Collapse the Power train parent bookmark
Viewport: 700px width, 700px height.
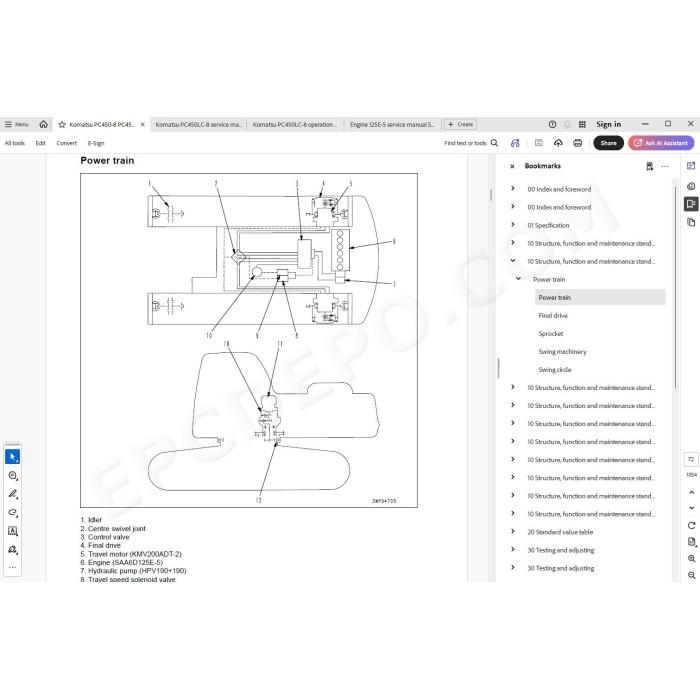518,279
